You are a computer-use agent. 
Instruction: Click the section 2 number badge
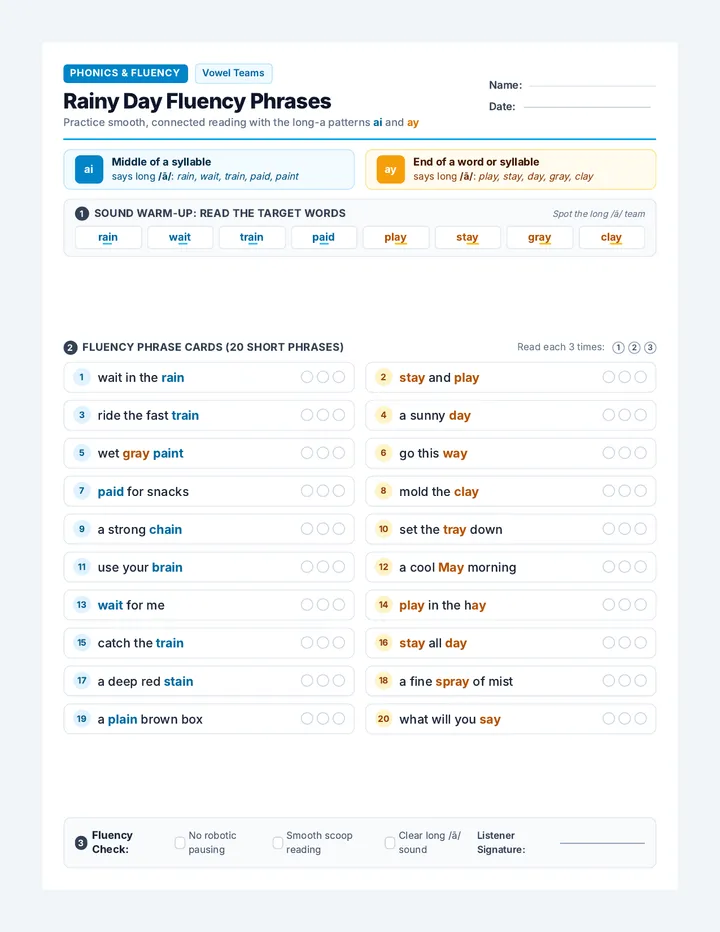(70, 348)
